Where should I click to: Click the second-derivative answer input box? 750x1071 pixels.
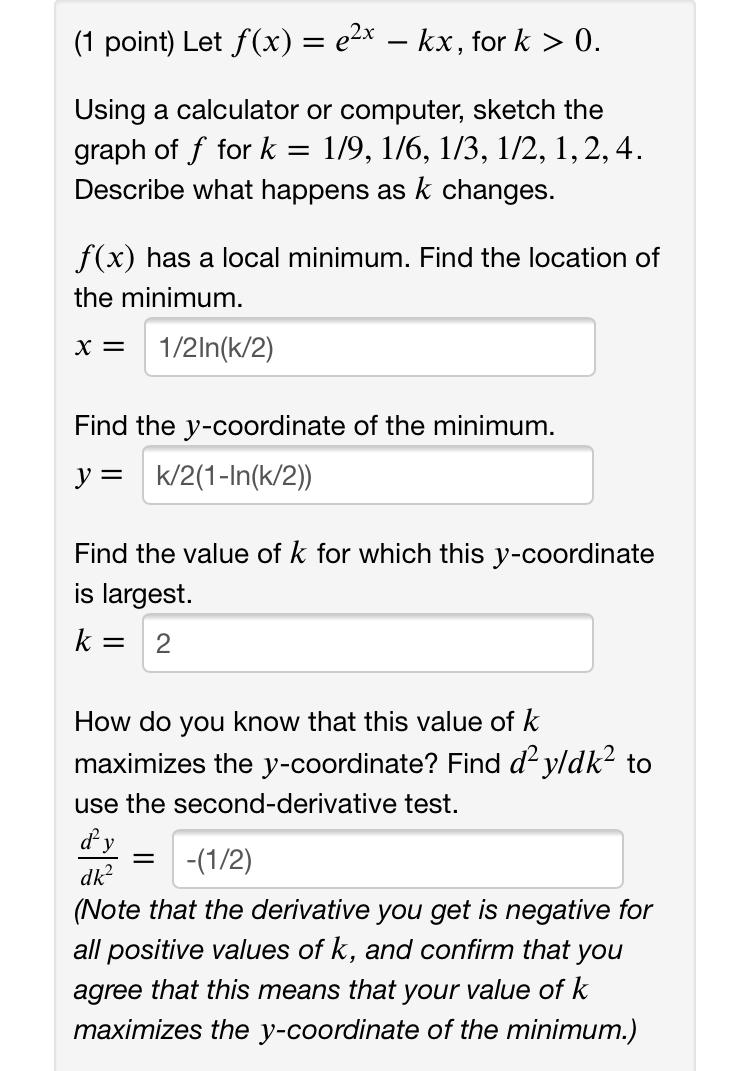pos(398,858)
